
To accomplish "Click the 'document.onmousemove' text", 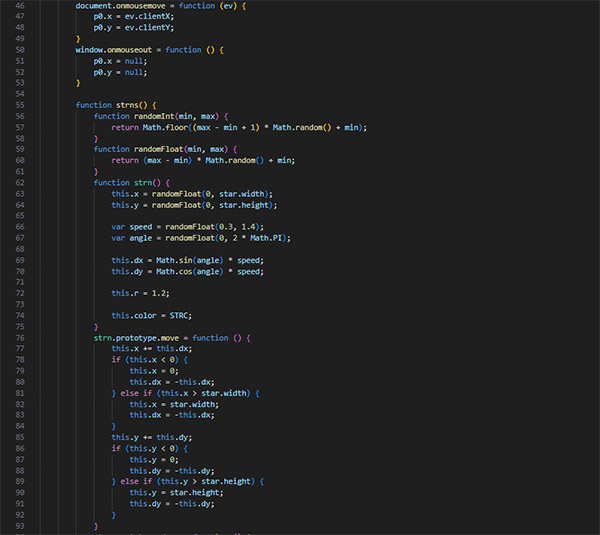I will pos(121,6).
